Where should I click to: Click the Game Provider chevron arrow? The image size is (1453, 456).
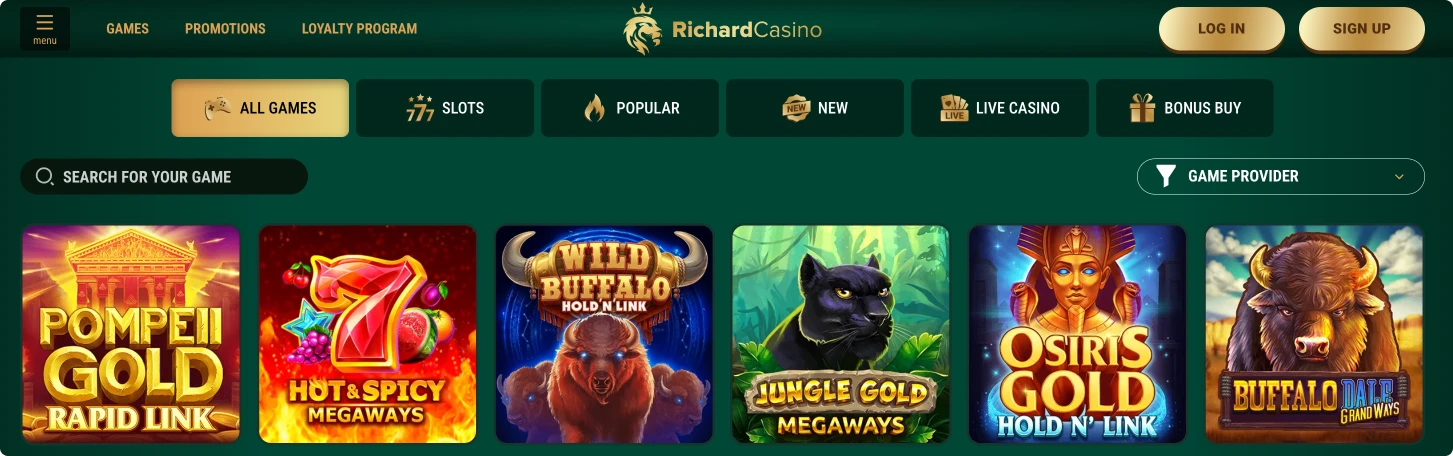[x=1399, y=177]
